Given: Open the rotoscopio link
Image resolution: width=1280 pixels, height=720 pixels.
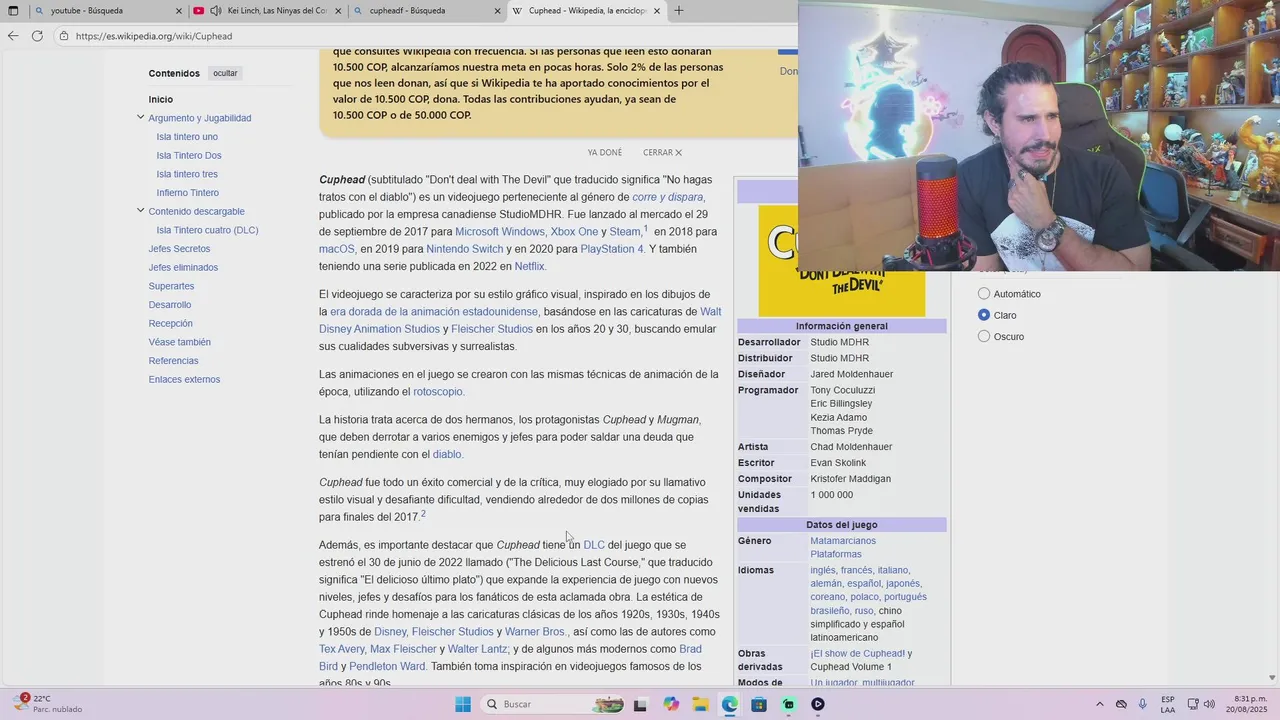Looking at the screenshot, I should pos(439,392).
